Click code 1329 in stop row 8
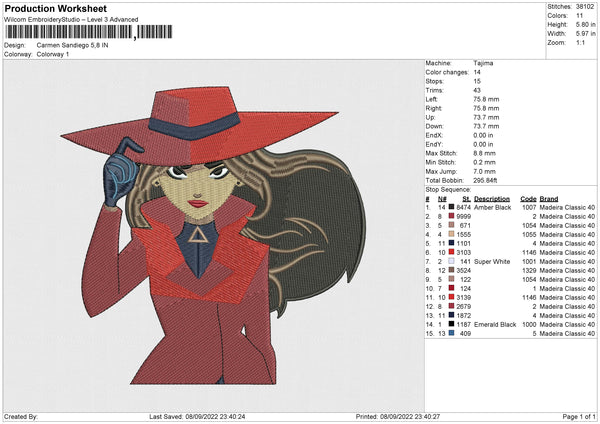 coord(529,271)
